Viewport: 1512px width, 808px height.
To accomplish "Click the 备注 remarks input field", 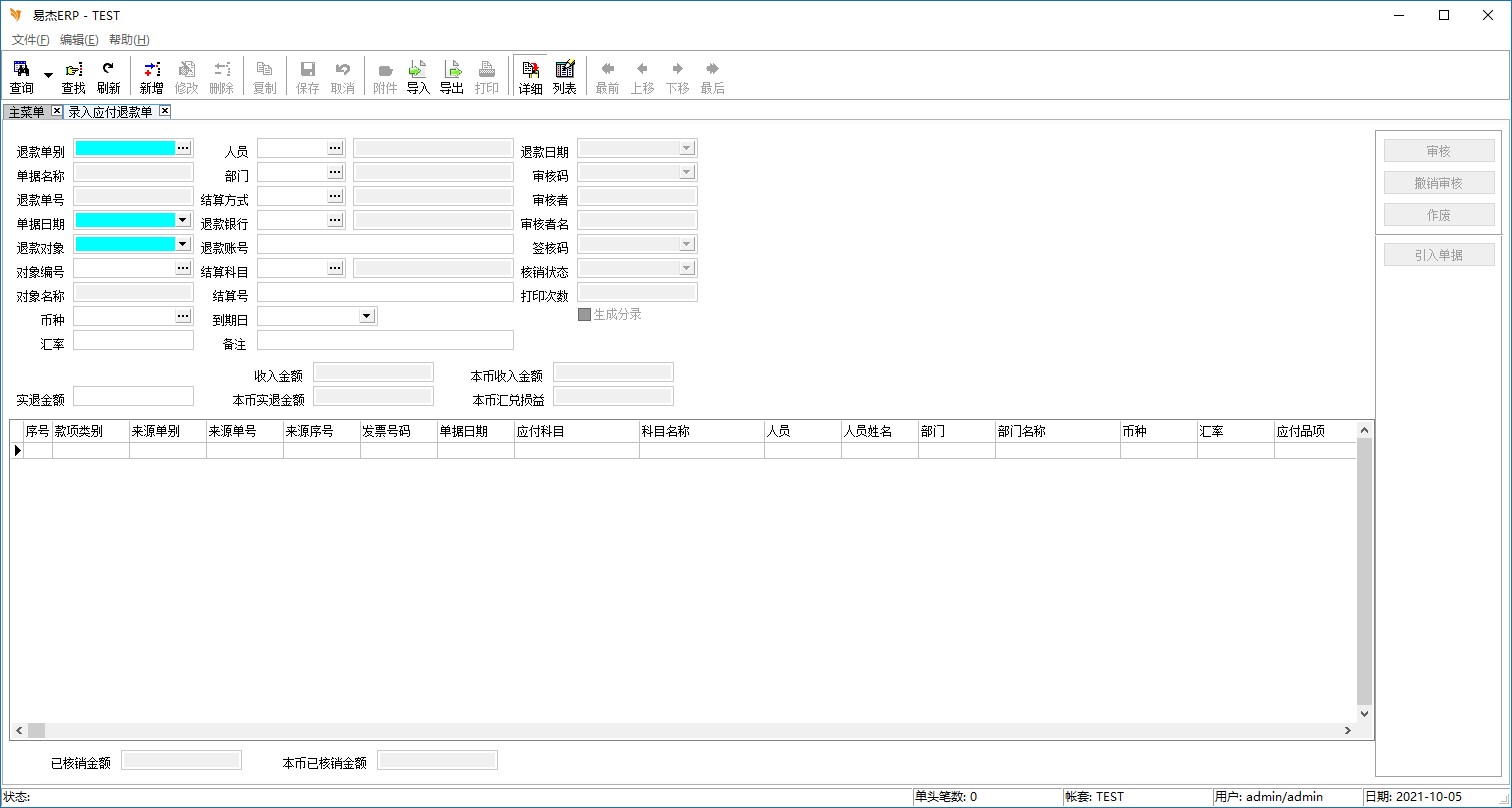I will point(385,340).
